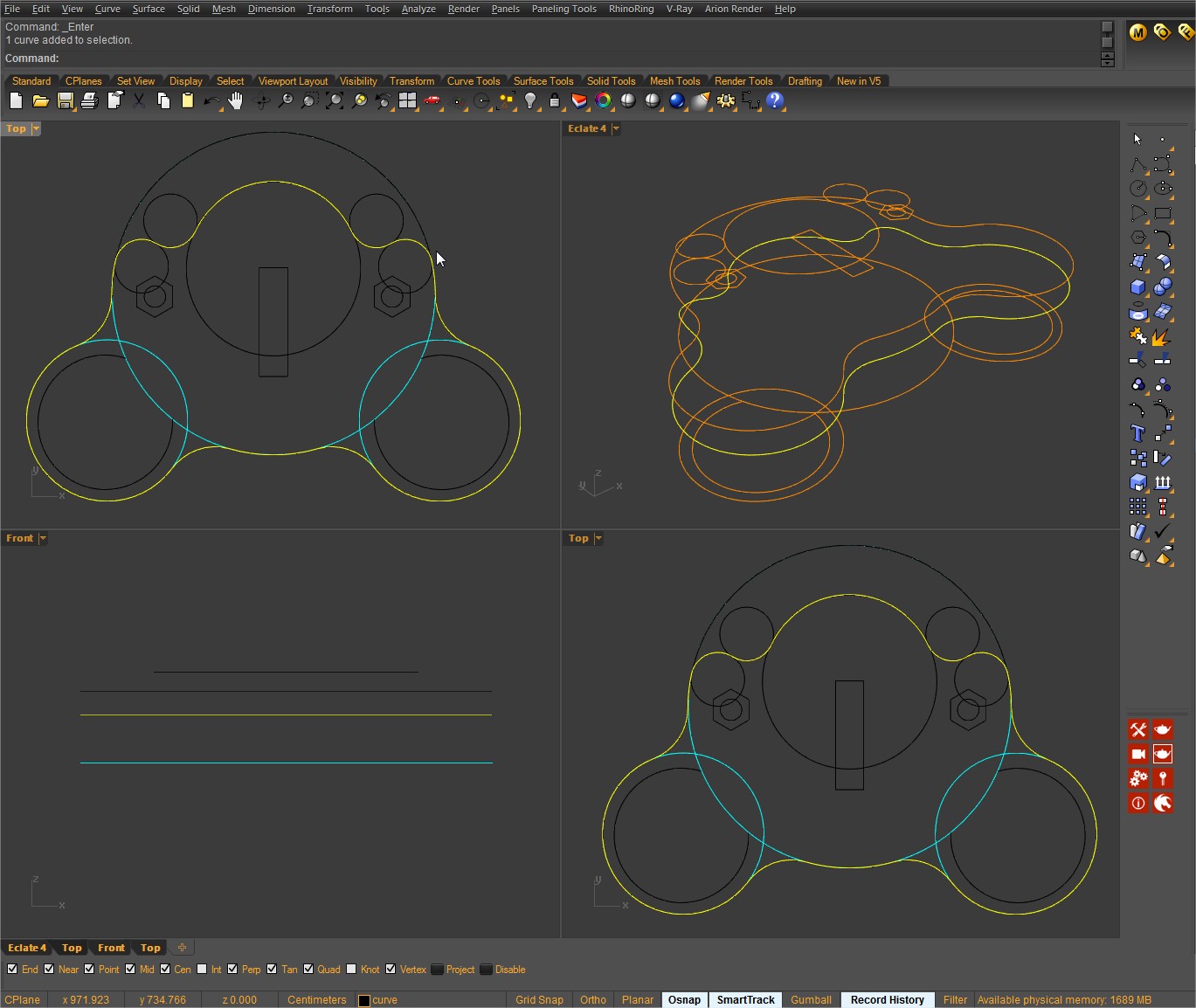This screenshot has height=1008, width=1196.
Task: Toggle the Near osnap checkbox
Action: point(49,969)
